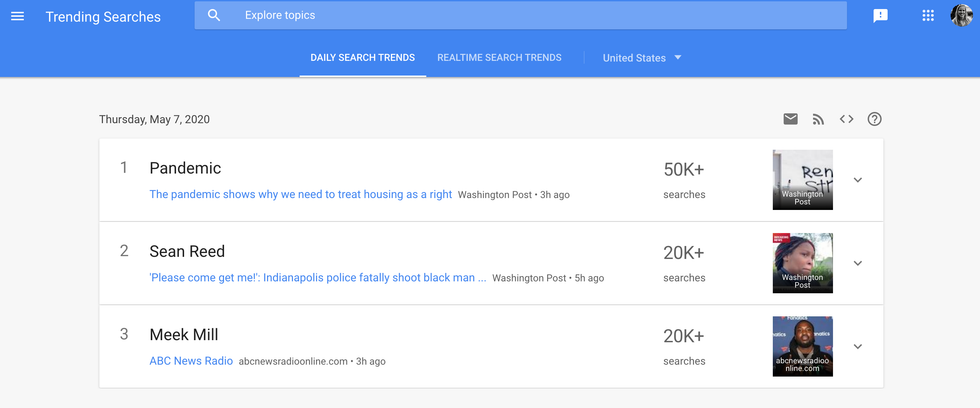The height and width of the screenshot is (408, 980).
Task: Subscribe via the email envelope icon
Action: pos(790,119)
